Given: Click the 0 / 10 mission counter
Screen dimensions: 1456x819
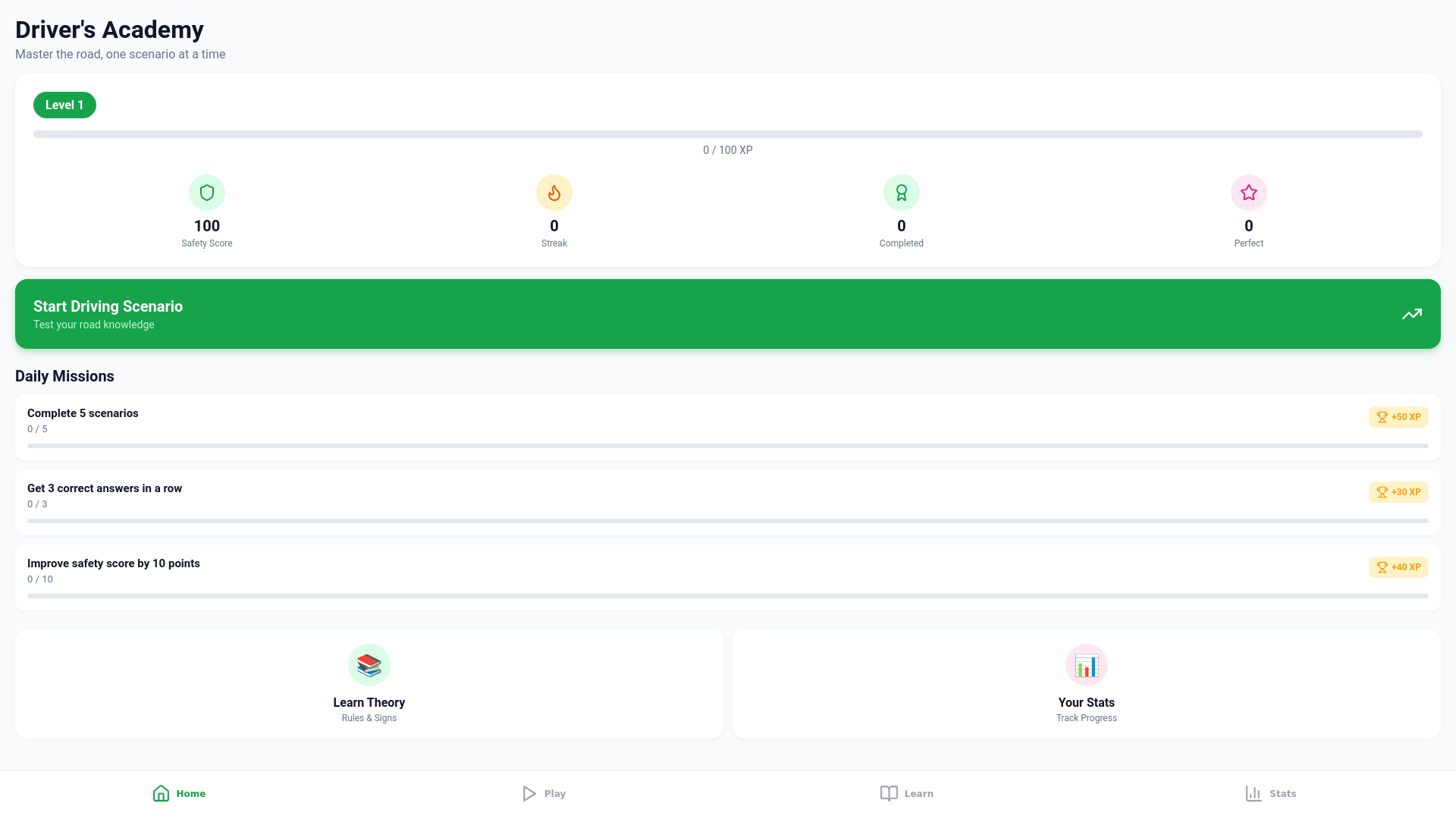Looking at the screenshot, I should coord(40,579).
